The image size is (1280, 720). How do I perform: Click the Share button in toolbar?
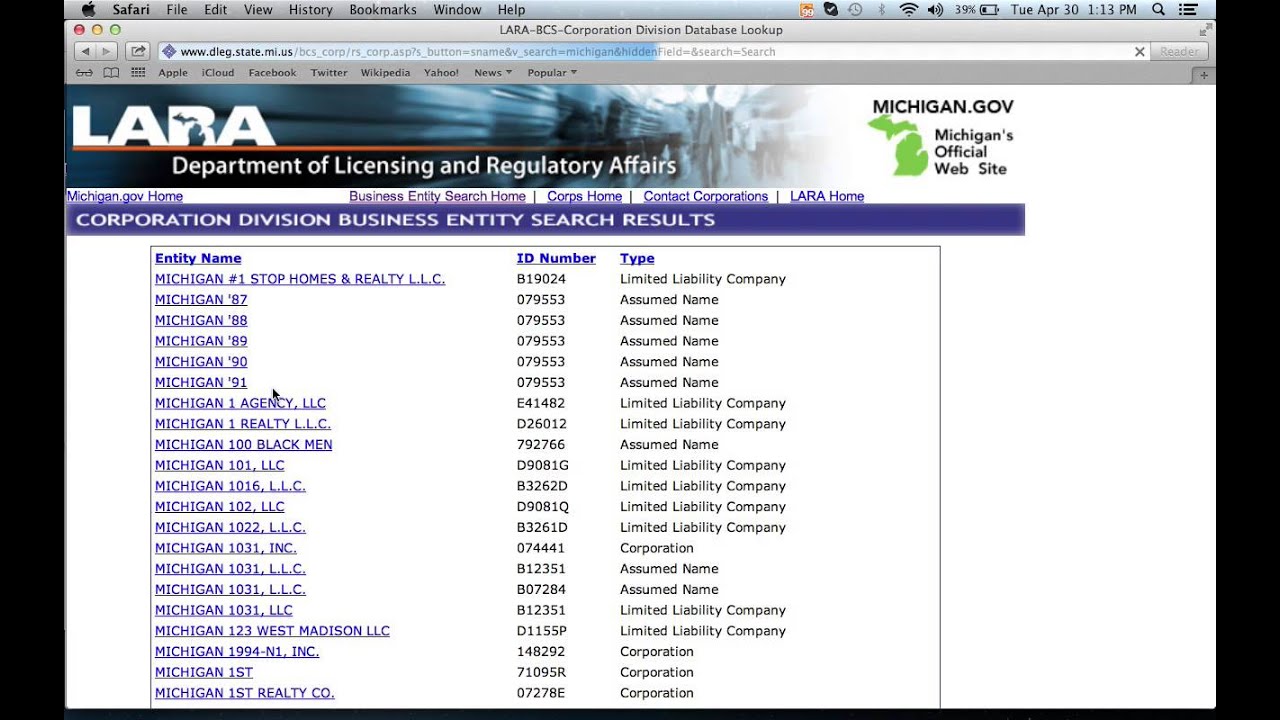click(138, 51)
